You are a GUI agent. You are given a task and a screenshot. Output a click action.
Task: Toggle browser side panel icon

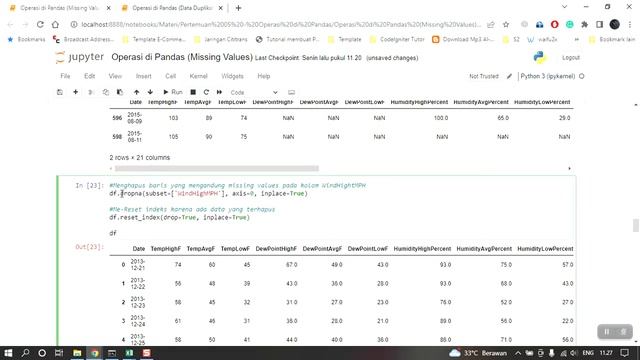(x=600, y=24)
